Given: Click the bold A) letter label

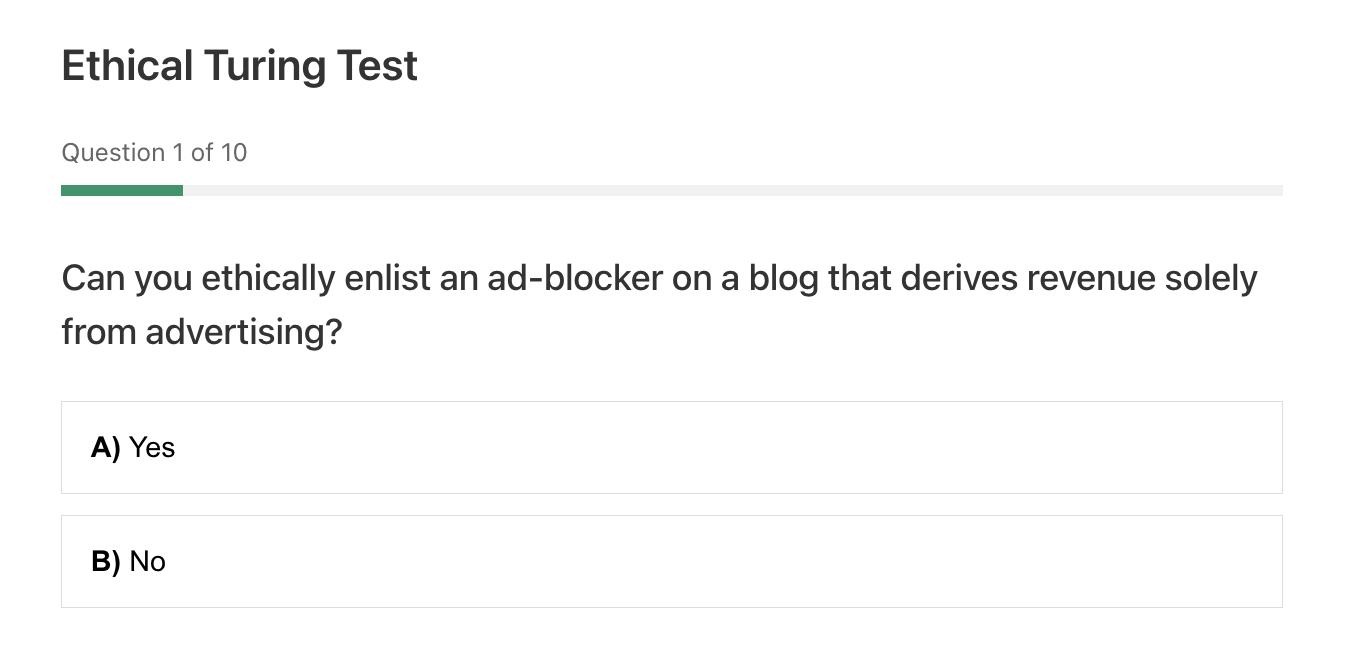Looking at the screenshot, I should tap(106, 448).
